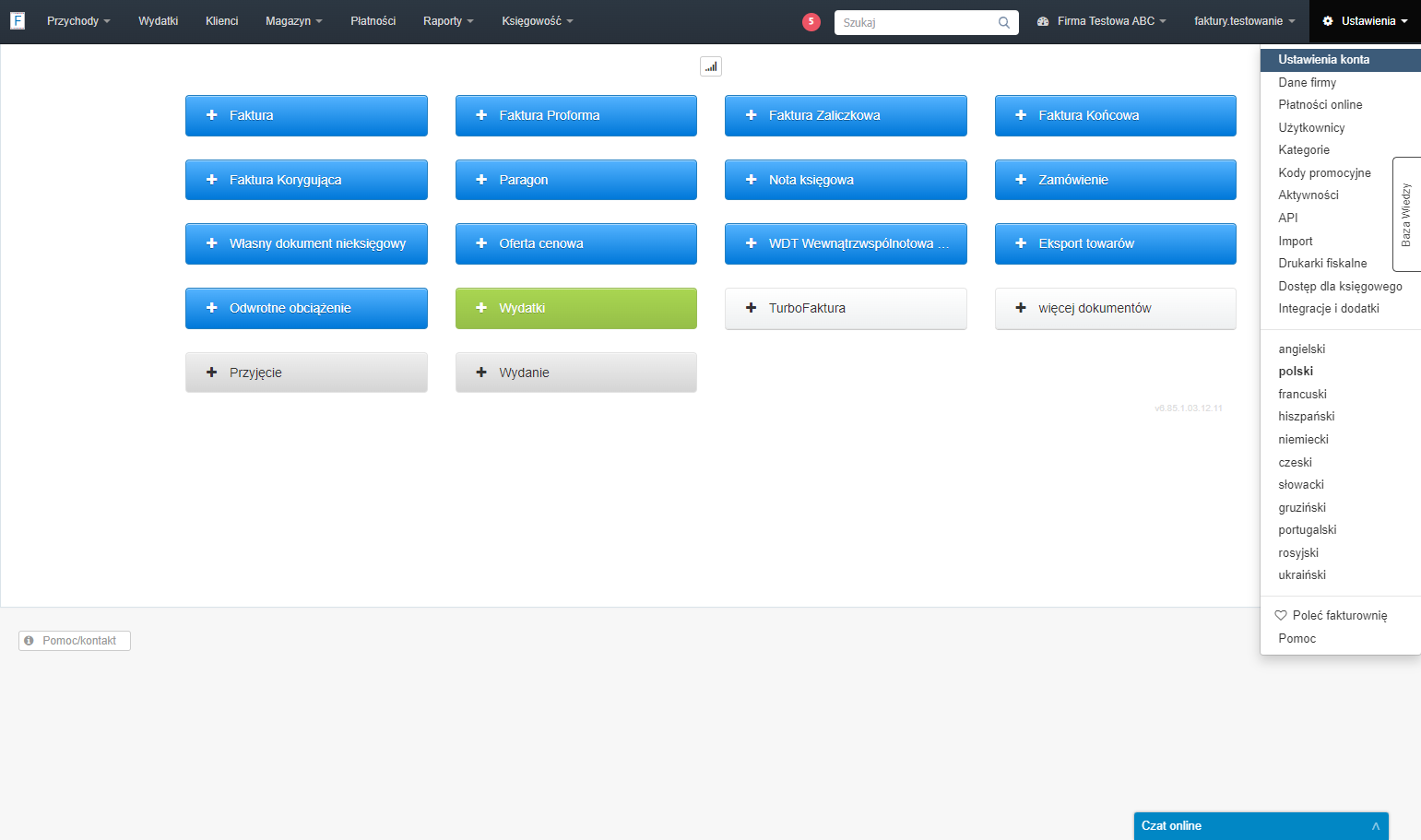The image size is (1421, 840).
Task: Create a Faktura Korygująca
Action: click(306, 180)
